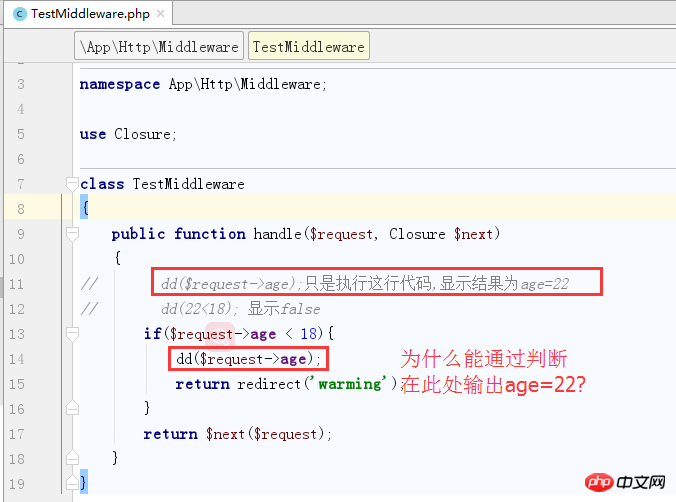Click the fold end marker on line 18
The width and height of the screenshot is (676, 502).
pos(72,458)
